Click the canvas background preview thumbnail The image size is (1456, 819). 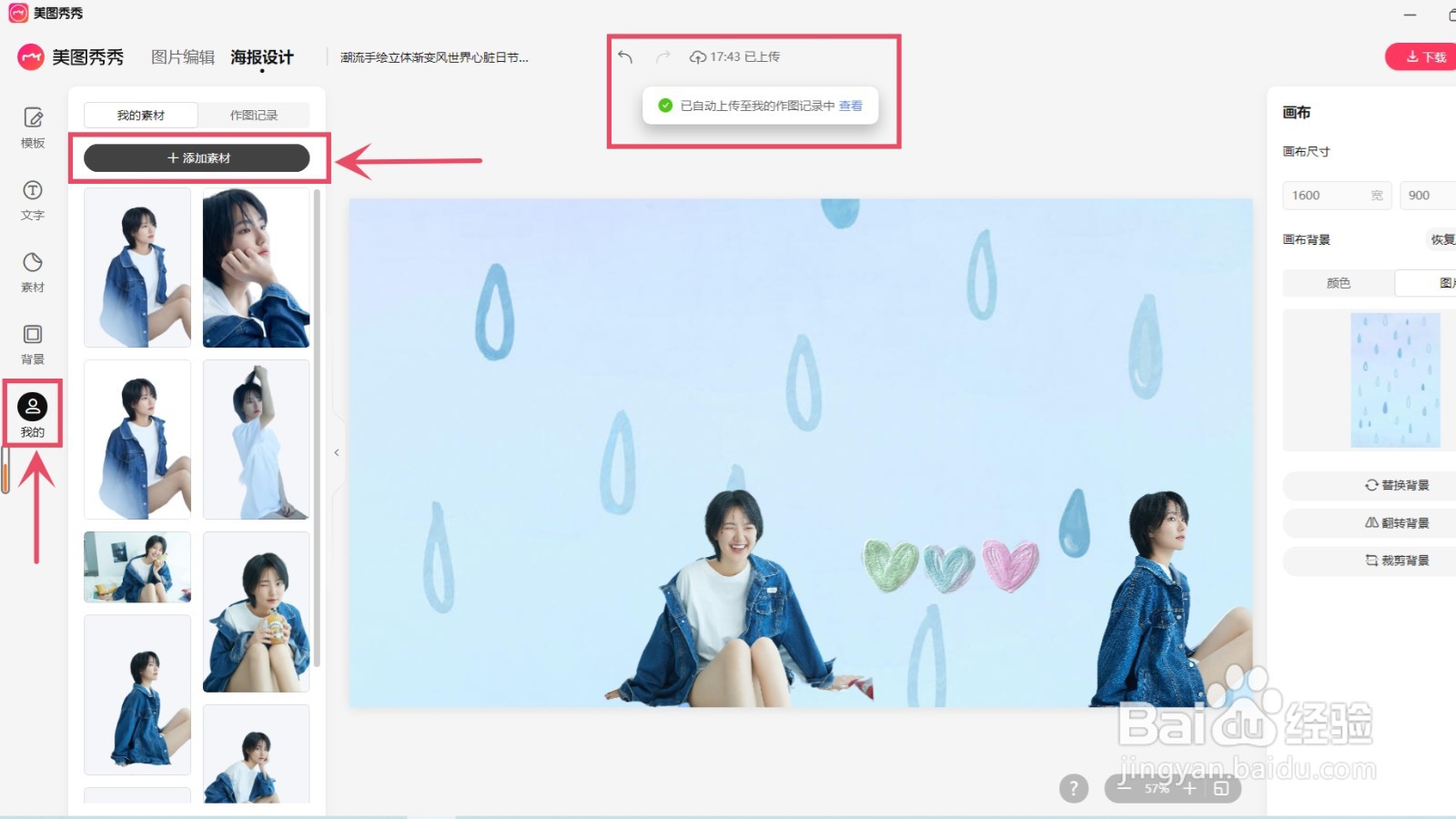(x=1395, y=379)
